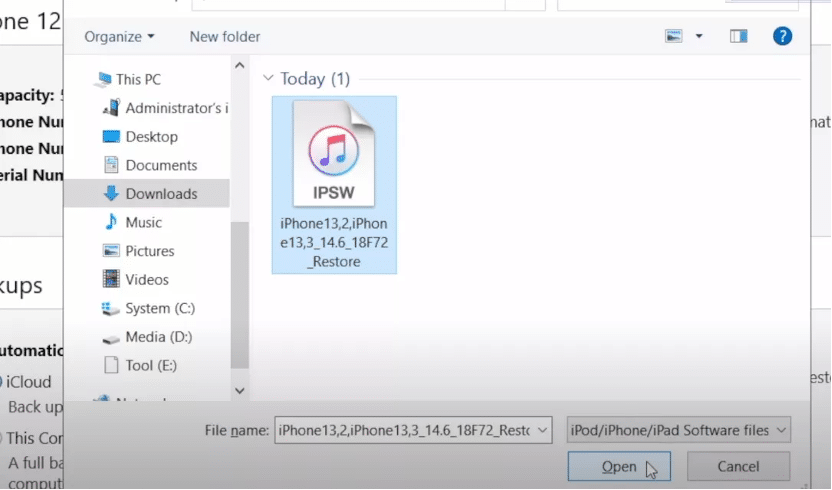Click the Media (D:) drive icon
The height and width of the screenshot is (490, 832).
110,338
